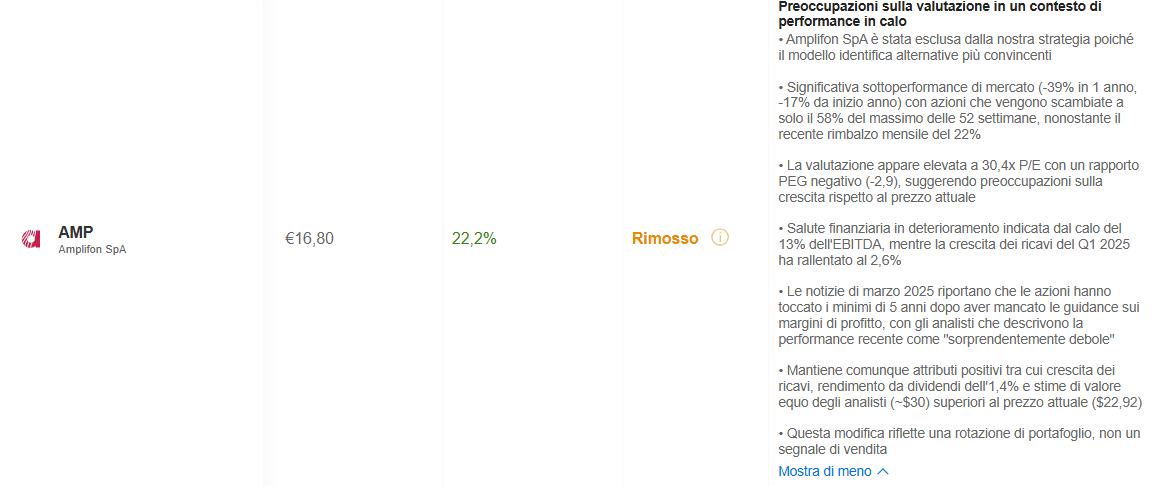Select the "Mantiene comunque attributi positivi" paragraph
Viewport: 1158px width, 486px height.
pyautogui.click(x=960, y=386)
